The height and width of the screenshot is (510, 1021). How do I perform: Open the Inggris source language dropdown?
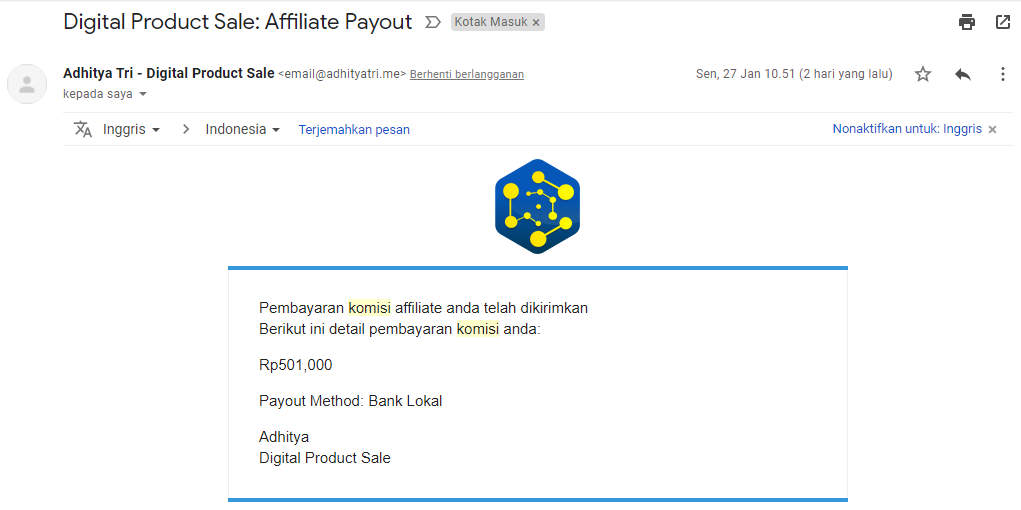[x=131, y=129]
